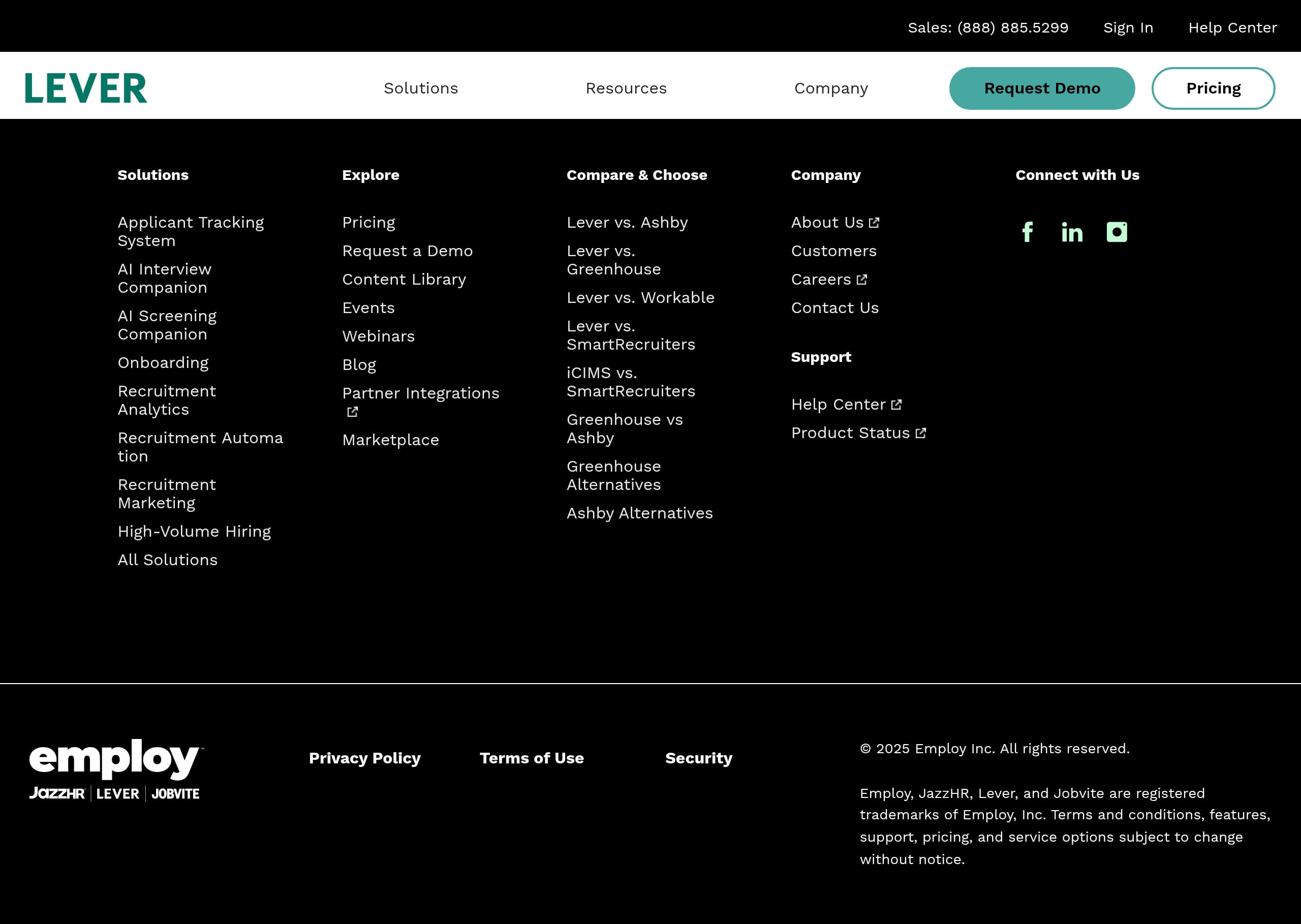Image resolution: width=1301 pixels, height=924 pixels.
Task: Open the Privacy Policy link
Action: pyautogui.click(x=365, y=758)
